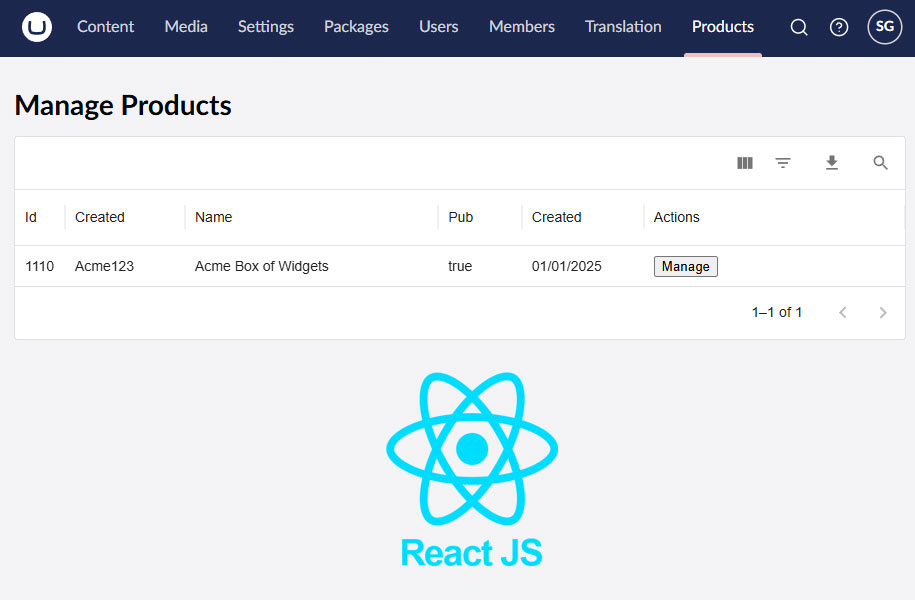Click Manage button for Acme Box of Widgets

tap(686, 267)
